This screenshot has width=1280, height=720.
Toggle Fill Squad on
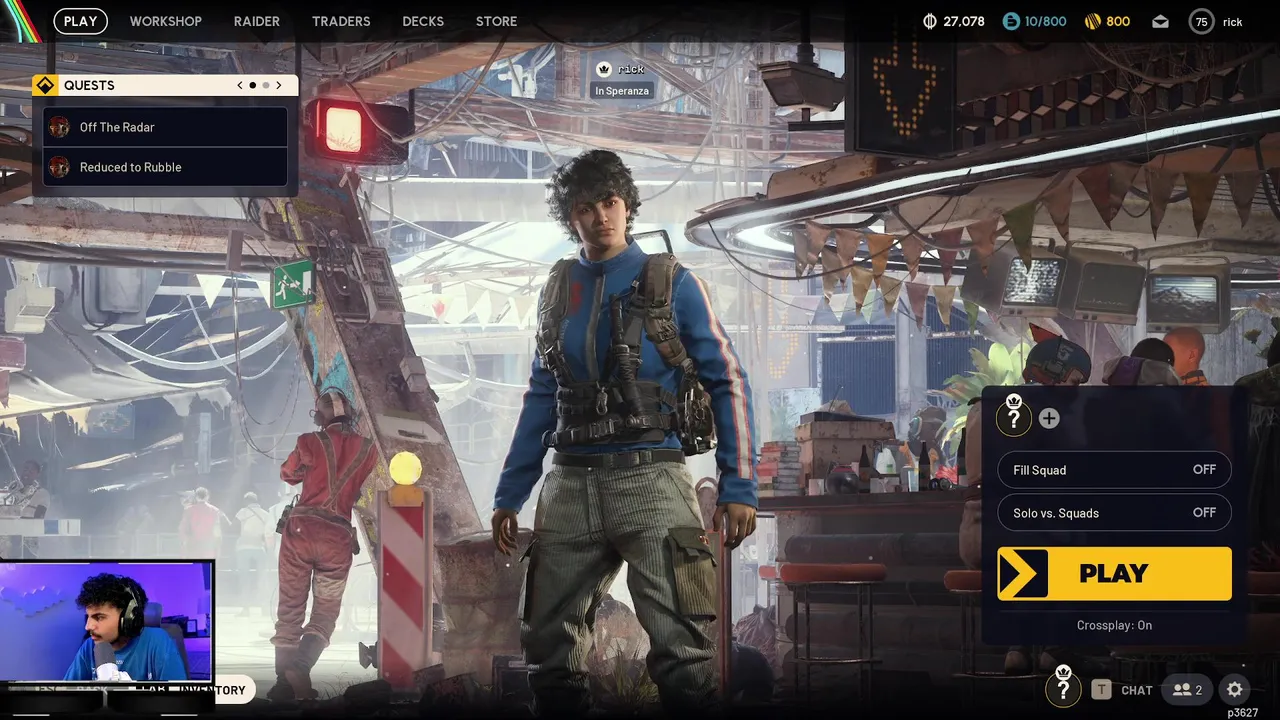tap(1114, 470)
